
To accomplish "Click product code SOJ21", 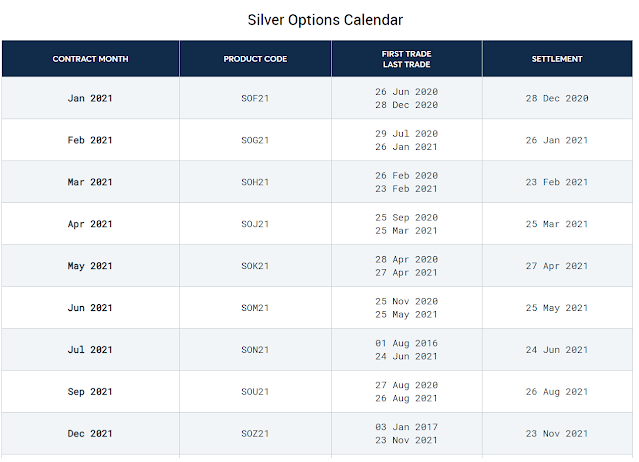I will tap(255, 224).
